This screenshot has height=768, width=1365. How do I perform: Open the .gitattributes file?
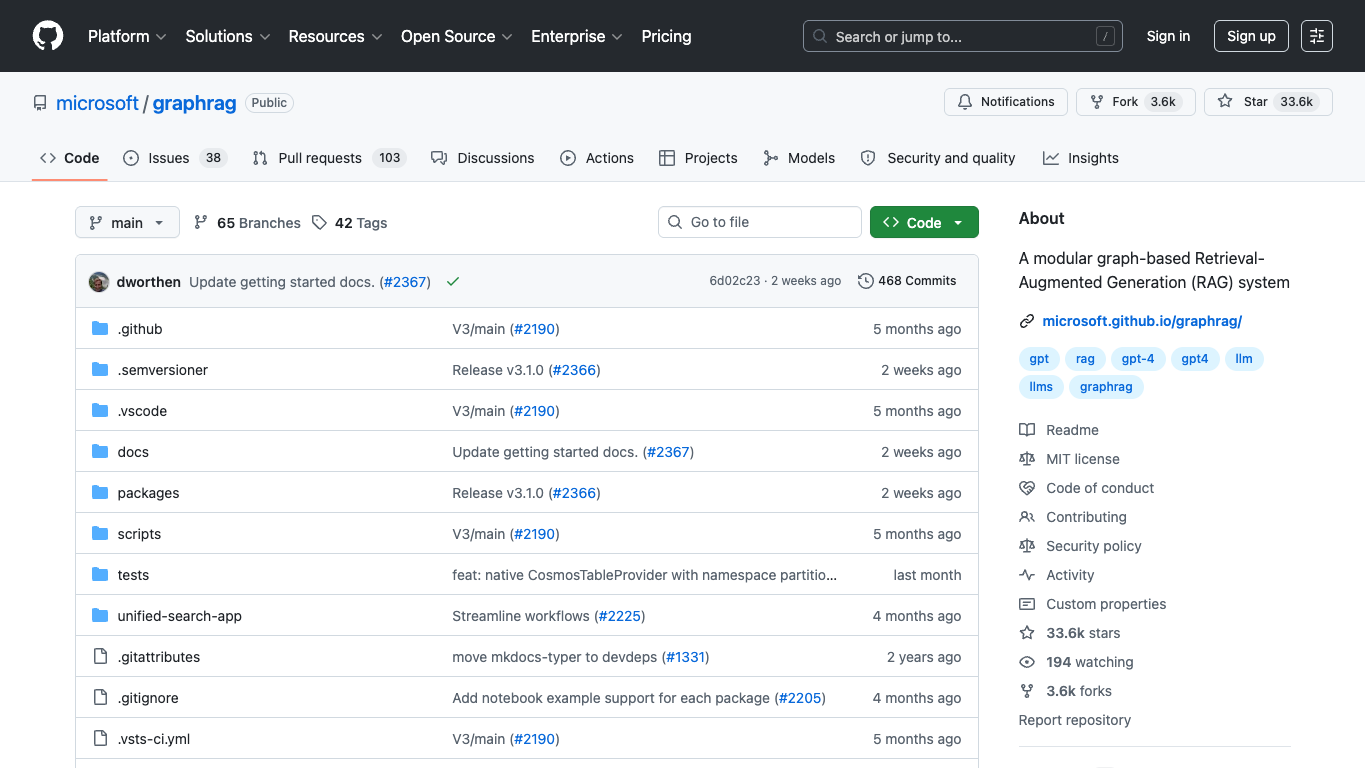[x=159, y=657]
